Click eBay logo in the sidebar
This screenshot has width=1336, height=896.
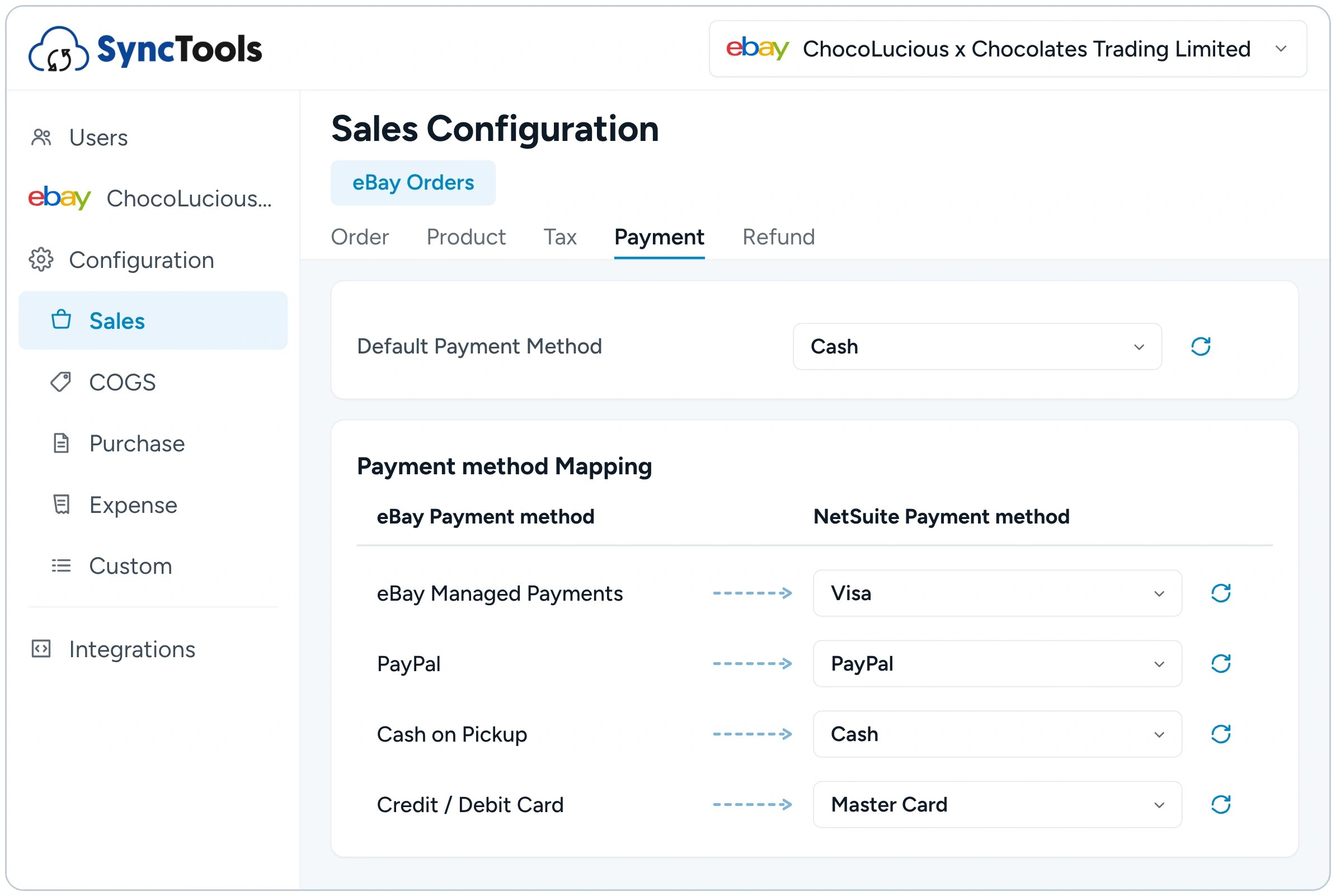[x=59, y=199]
